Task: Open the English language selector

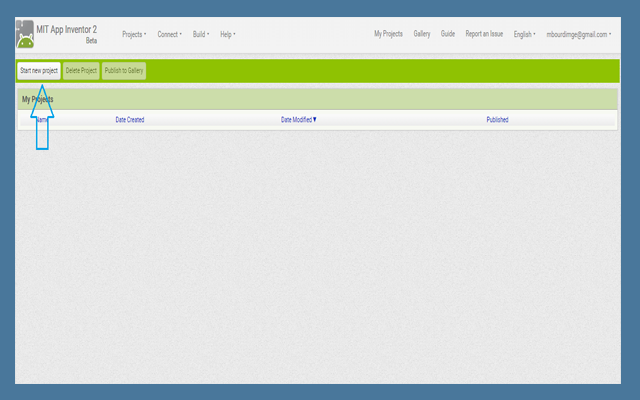Action: (x=524, y=34)
